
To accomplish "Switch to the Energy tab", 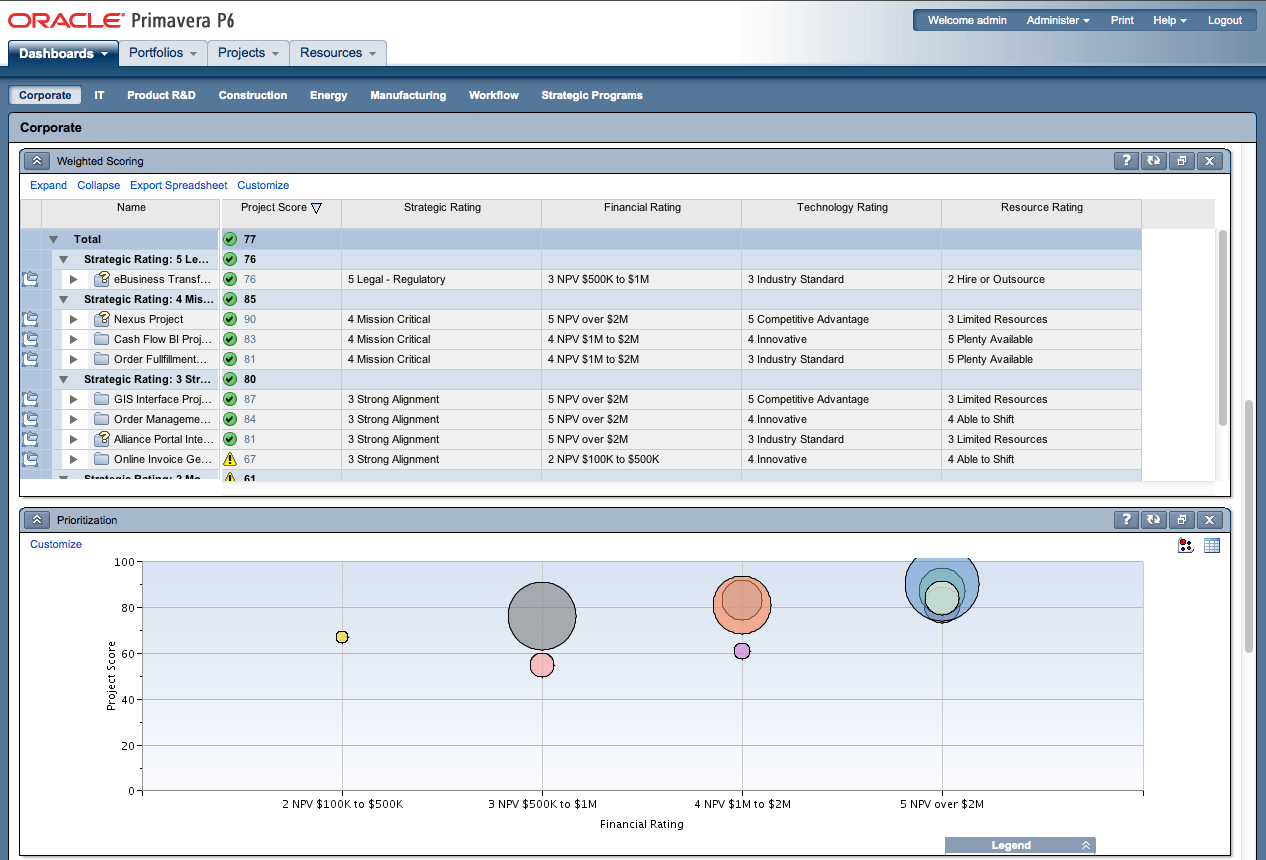I will (329, 95).
